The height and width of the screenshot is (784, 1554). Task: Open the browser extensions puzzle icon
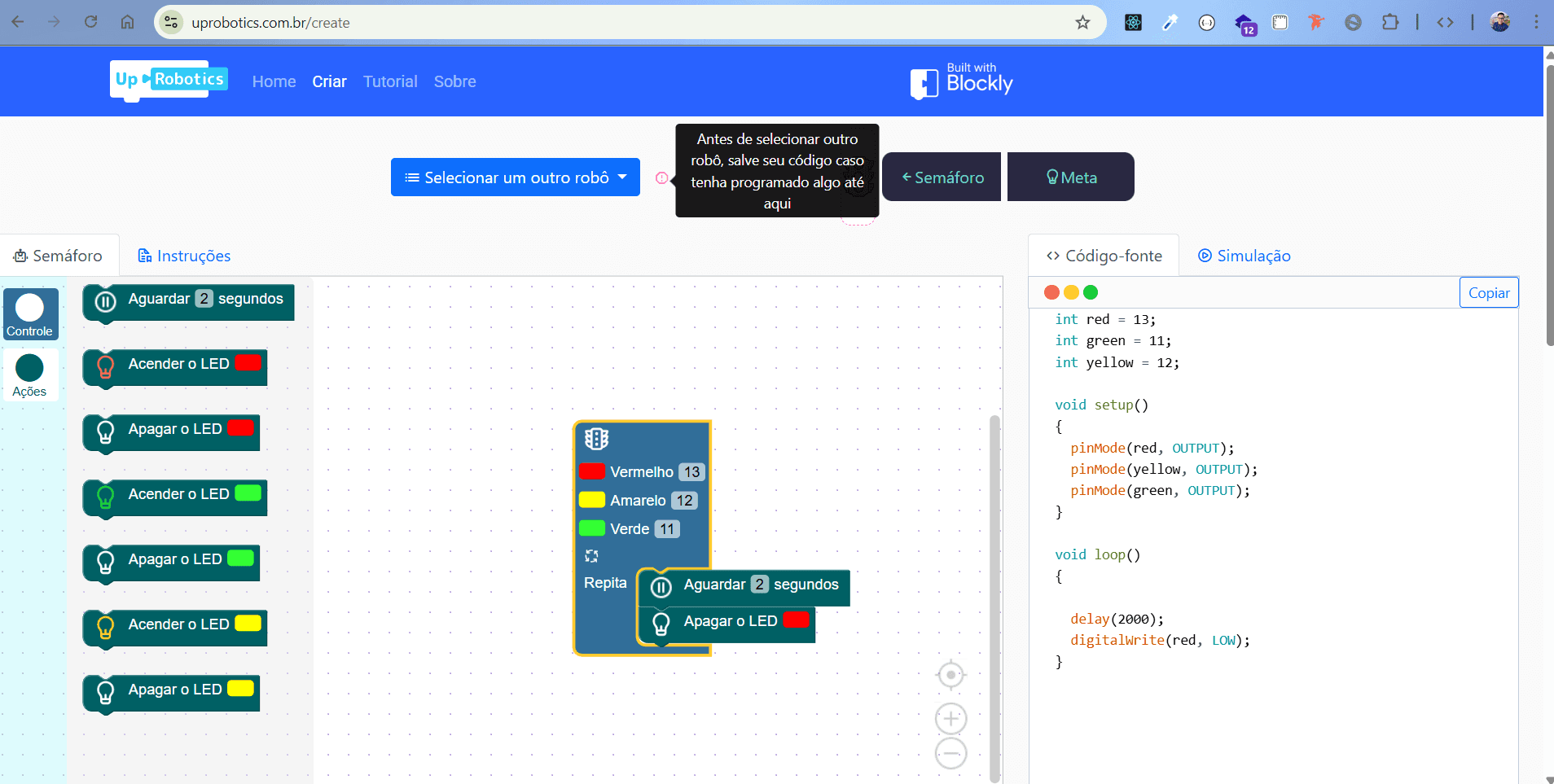click(1390, 23)
